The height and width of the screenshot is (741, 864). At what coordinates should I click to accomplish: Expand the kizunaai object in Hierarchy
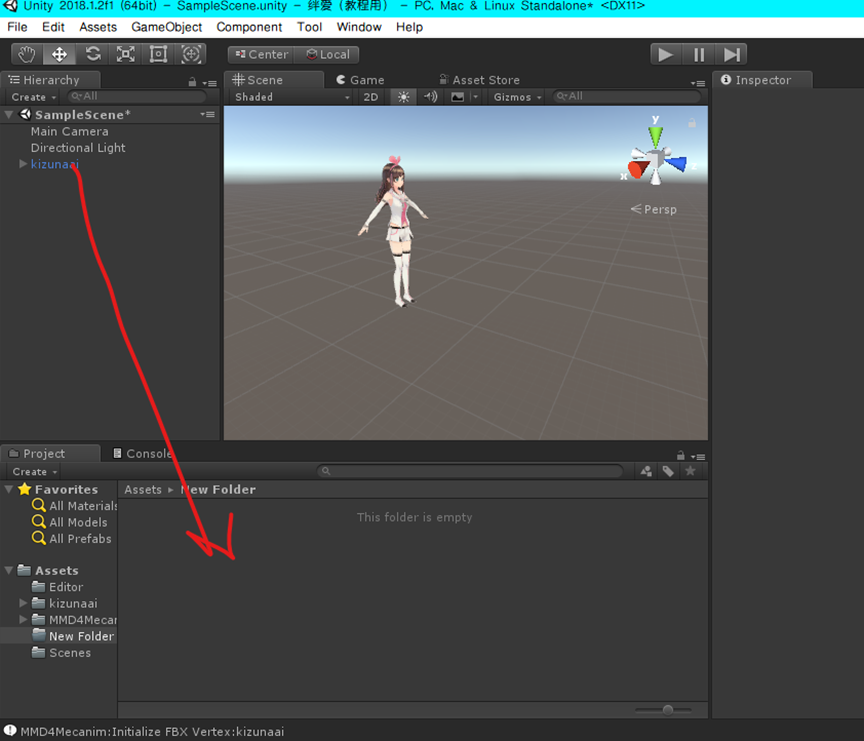click(23, 164)
